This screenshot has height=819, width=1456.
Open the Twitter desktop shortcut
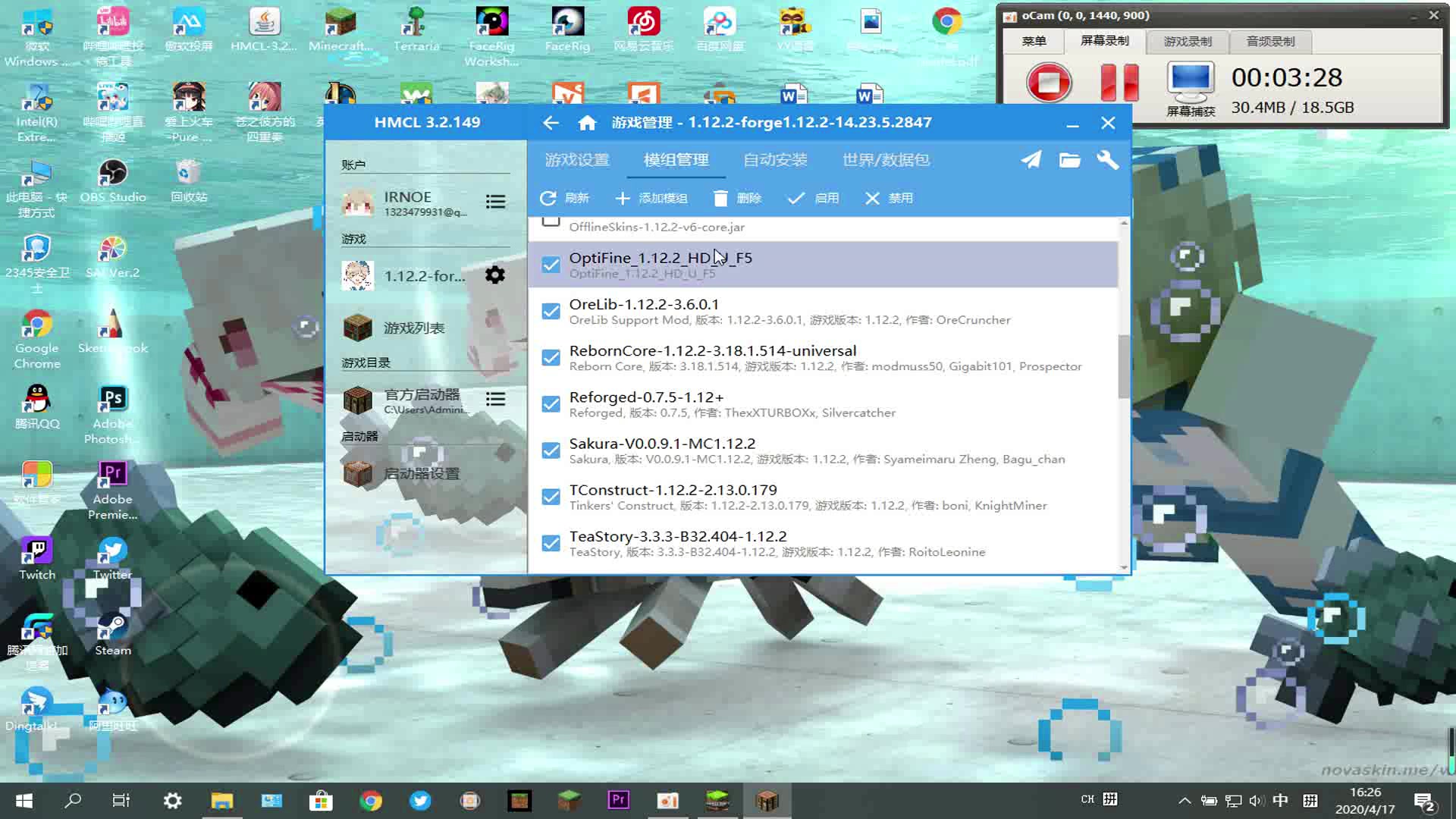pyautogui.click(x=112, y=558)
